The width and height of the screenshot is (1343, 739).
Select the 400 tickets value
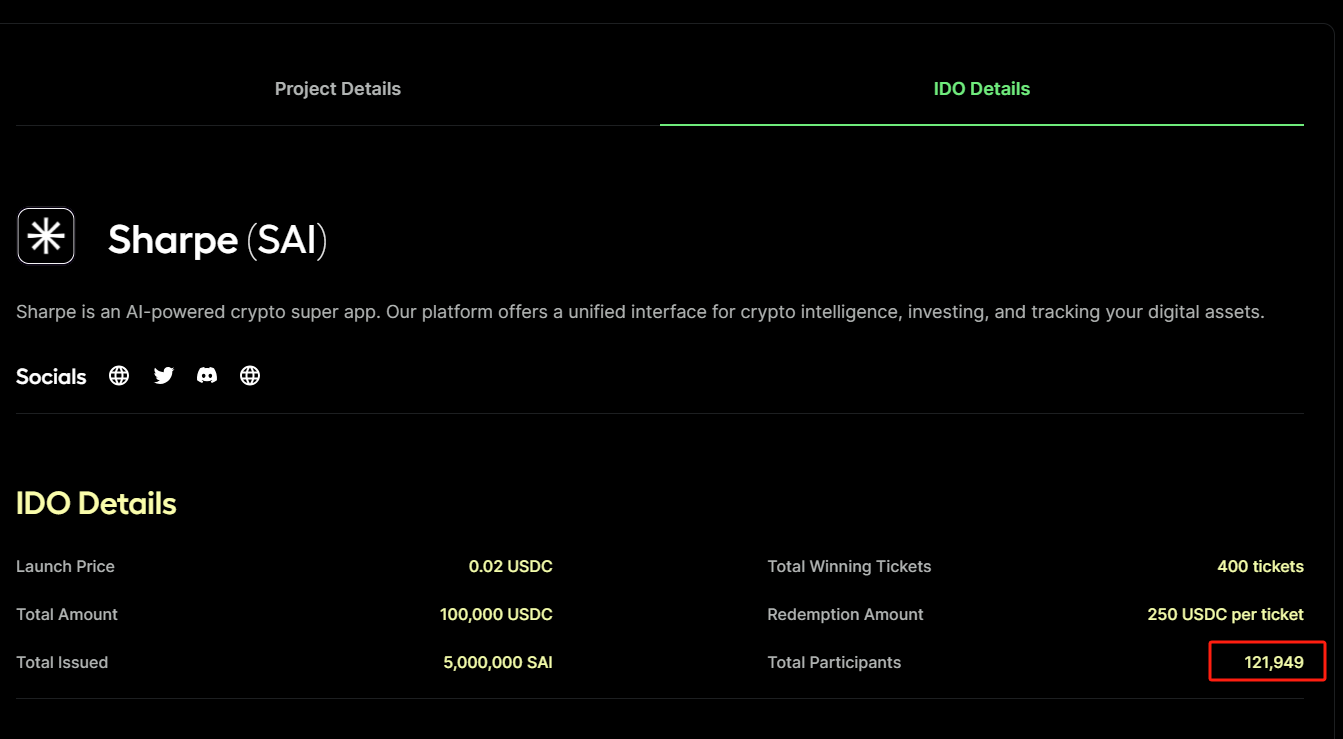(x=1260, y=566)
